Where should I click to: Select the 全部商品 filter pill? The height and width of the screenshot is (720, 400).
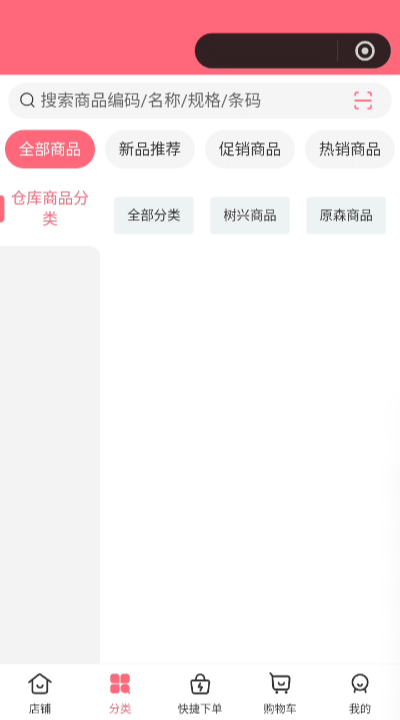pyautogui.click(x=50, y=149)
